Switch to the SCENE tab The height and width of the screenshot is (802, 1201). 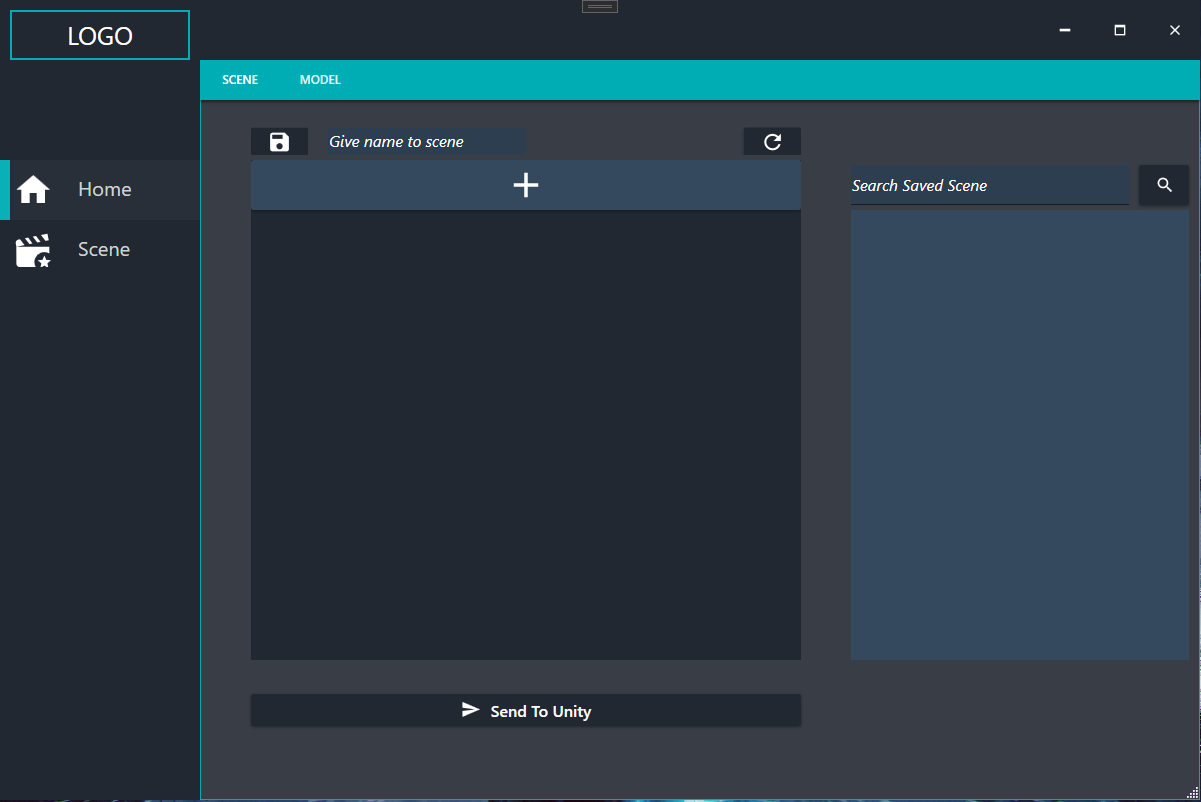[x=240, y=80]
